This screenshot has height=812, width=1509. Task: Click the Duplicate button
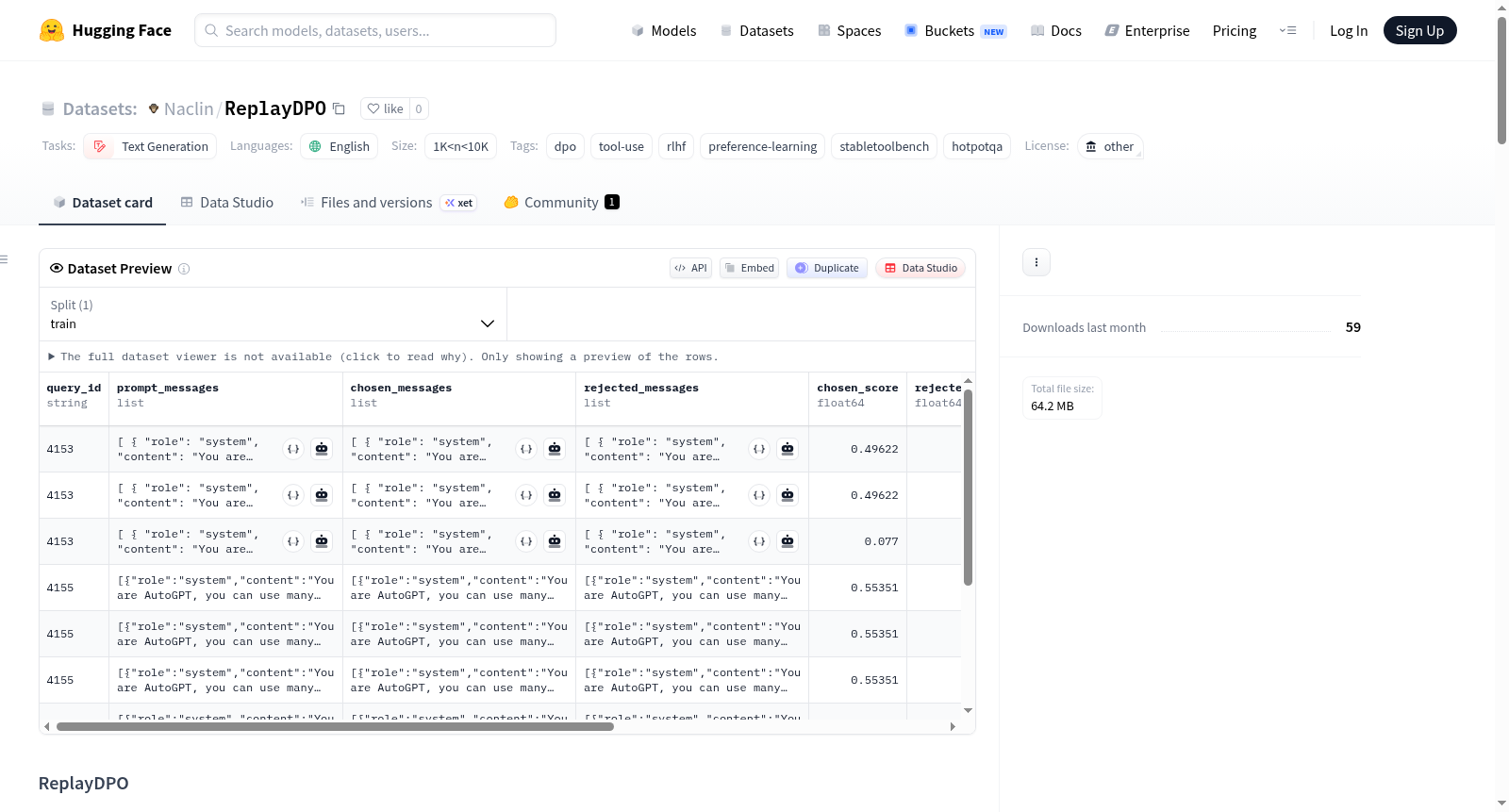(827, 268)
